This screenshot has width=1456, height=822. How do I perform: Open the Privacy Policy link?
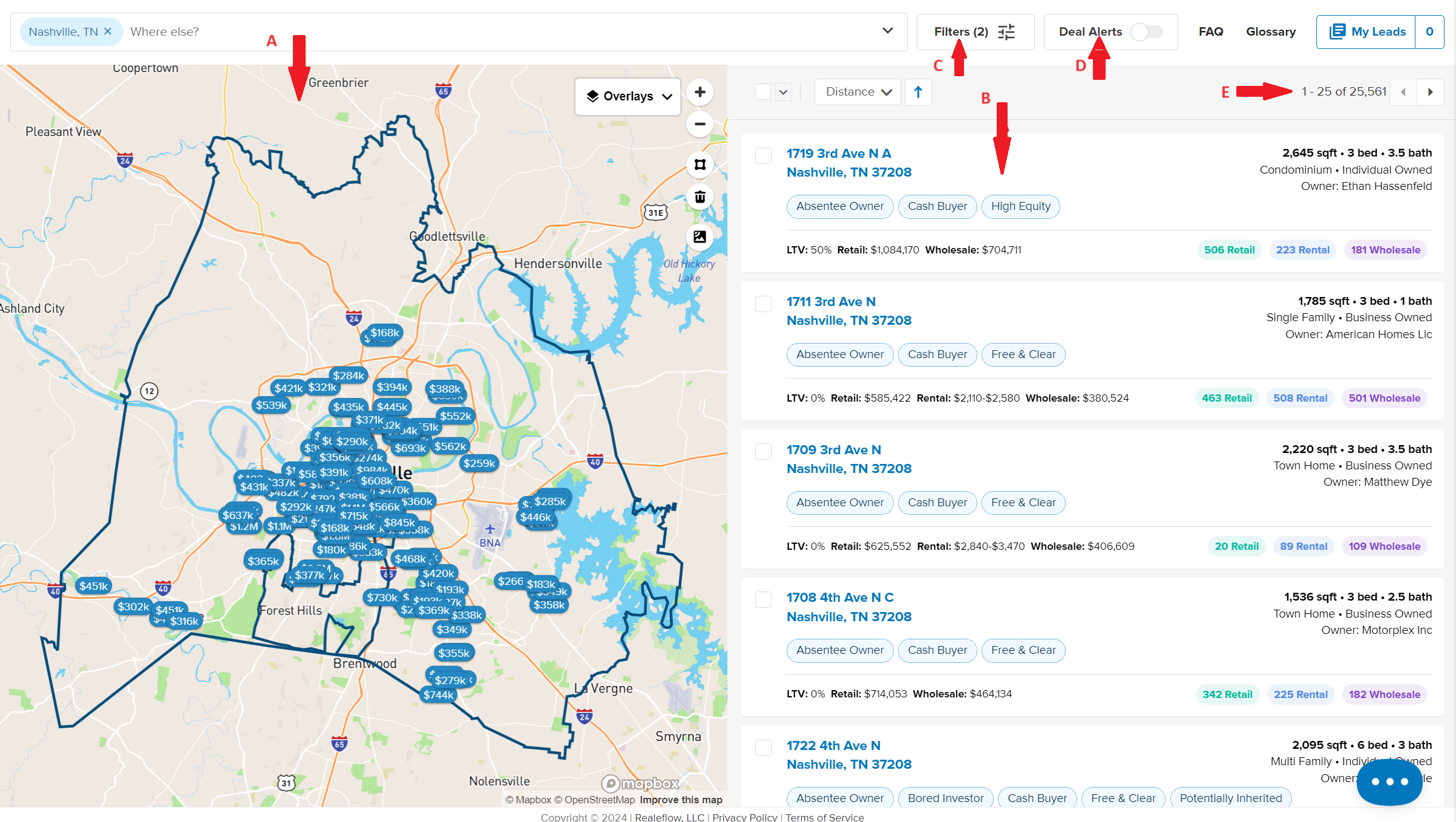[744, 817]
